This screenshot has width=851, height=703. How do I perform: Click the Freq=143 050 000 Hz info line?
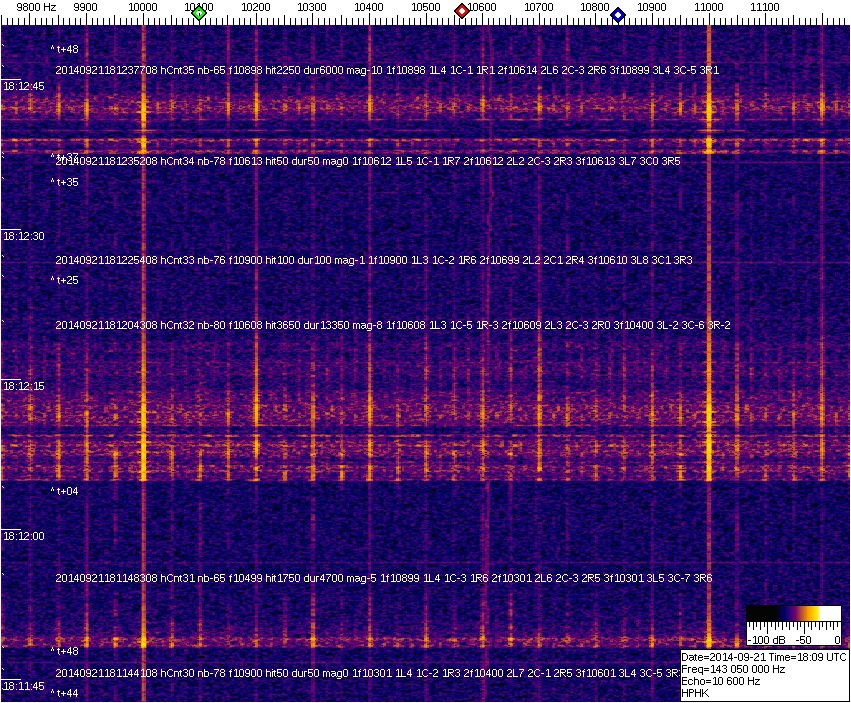(x=733, y=669)
